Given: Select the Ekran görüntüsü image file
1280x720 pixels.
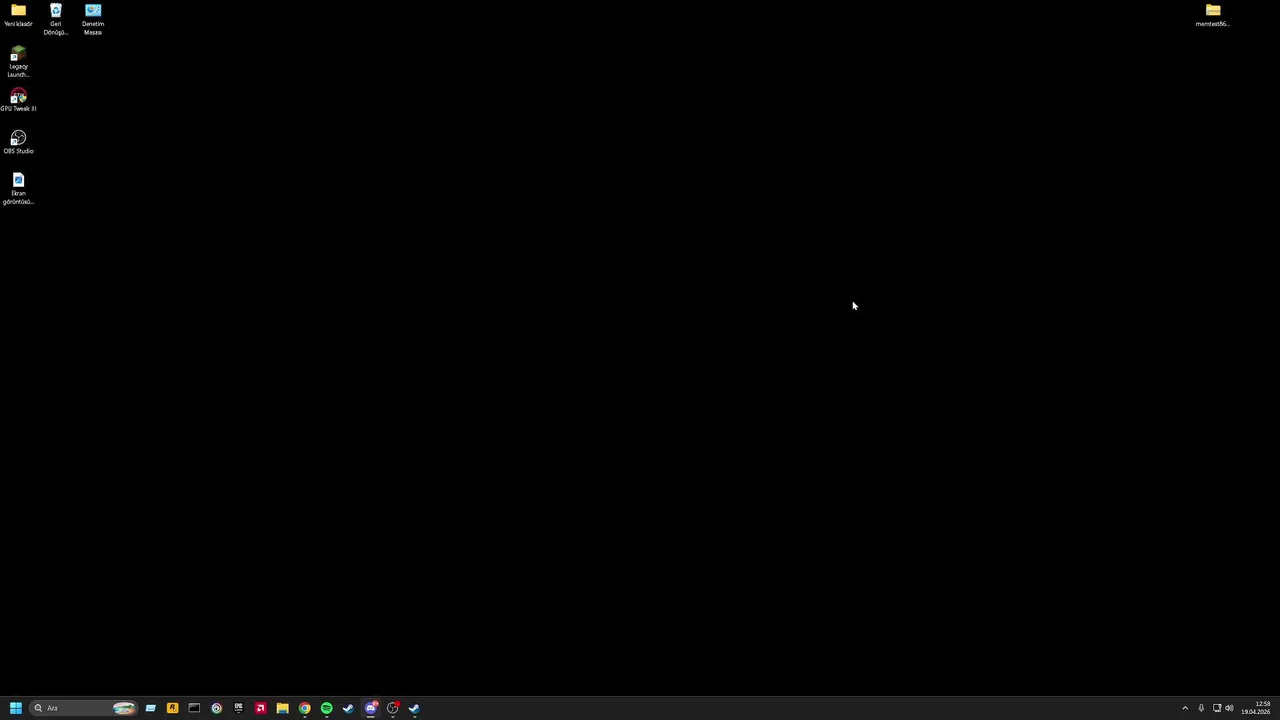Looking at the screenshot, I should pyautogui.click(x=18, y=189).
